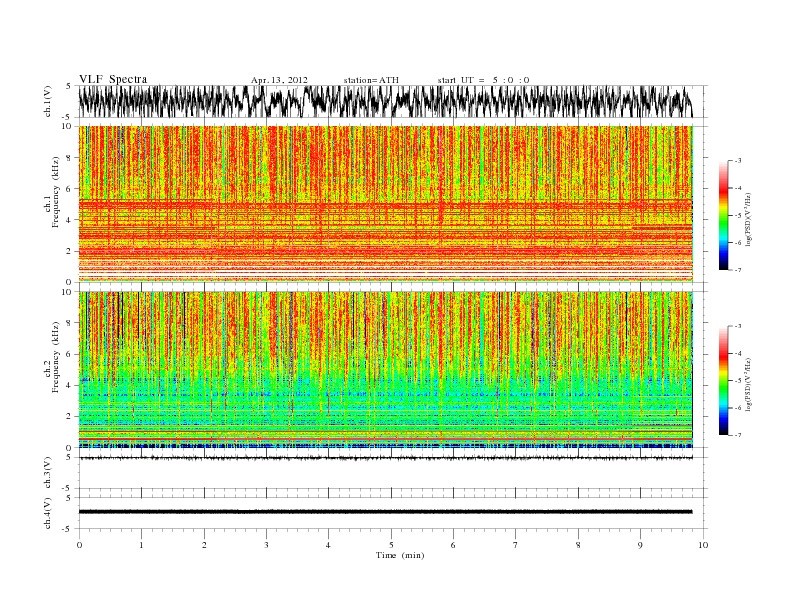The width and height of the screenshot is (792, 612).
Task: Click time-axis tick label "7"
Action: 515,545
